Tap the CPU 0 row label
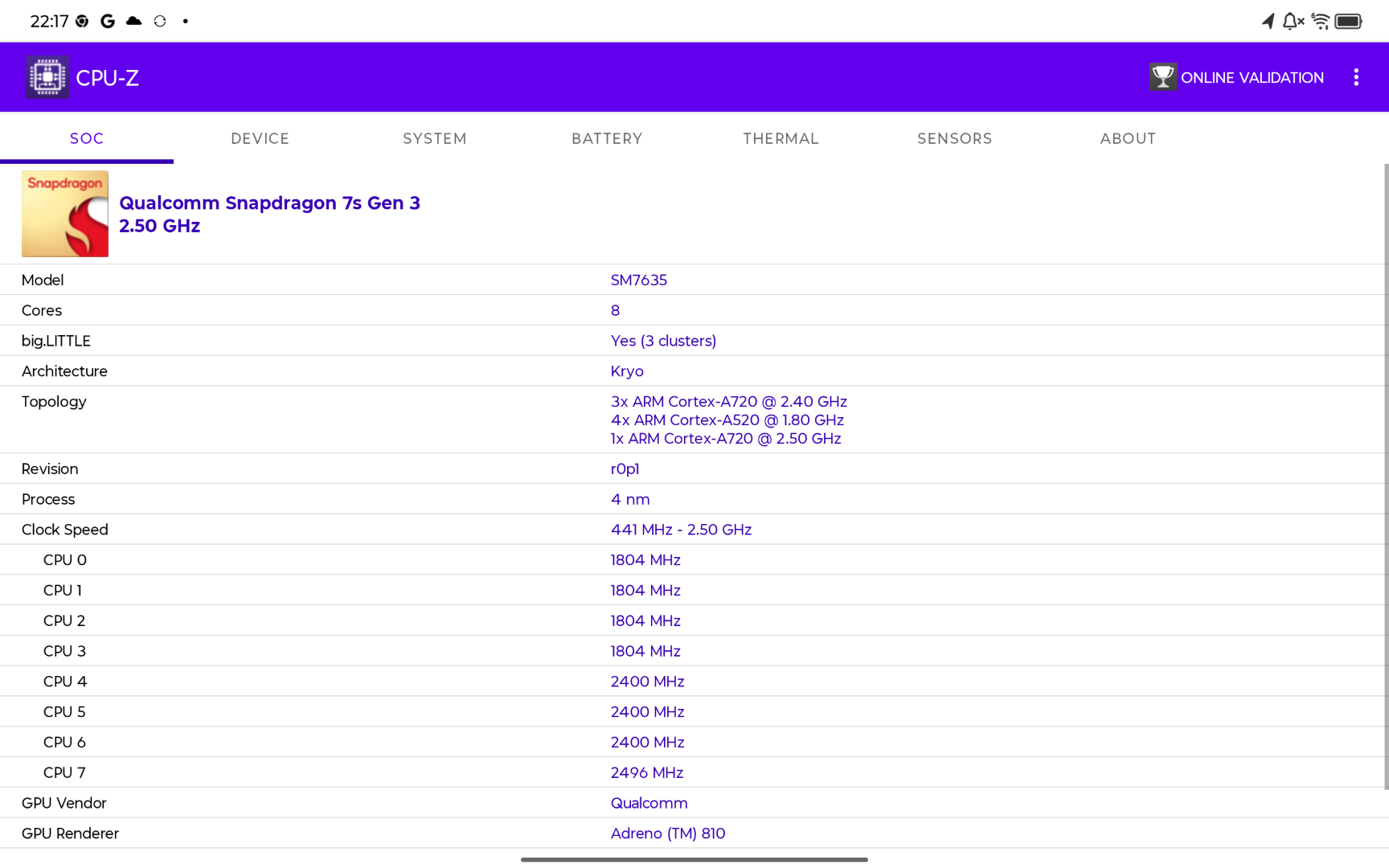This screenshot has width=1389, height=868. click(65, 560)
